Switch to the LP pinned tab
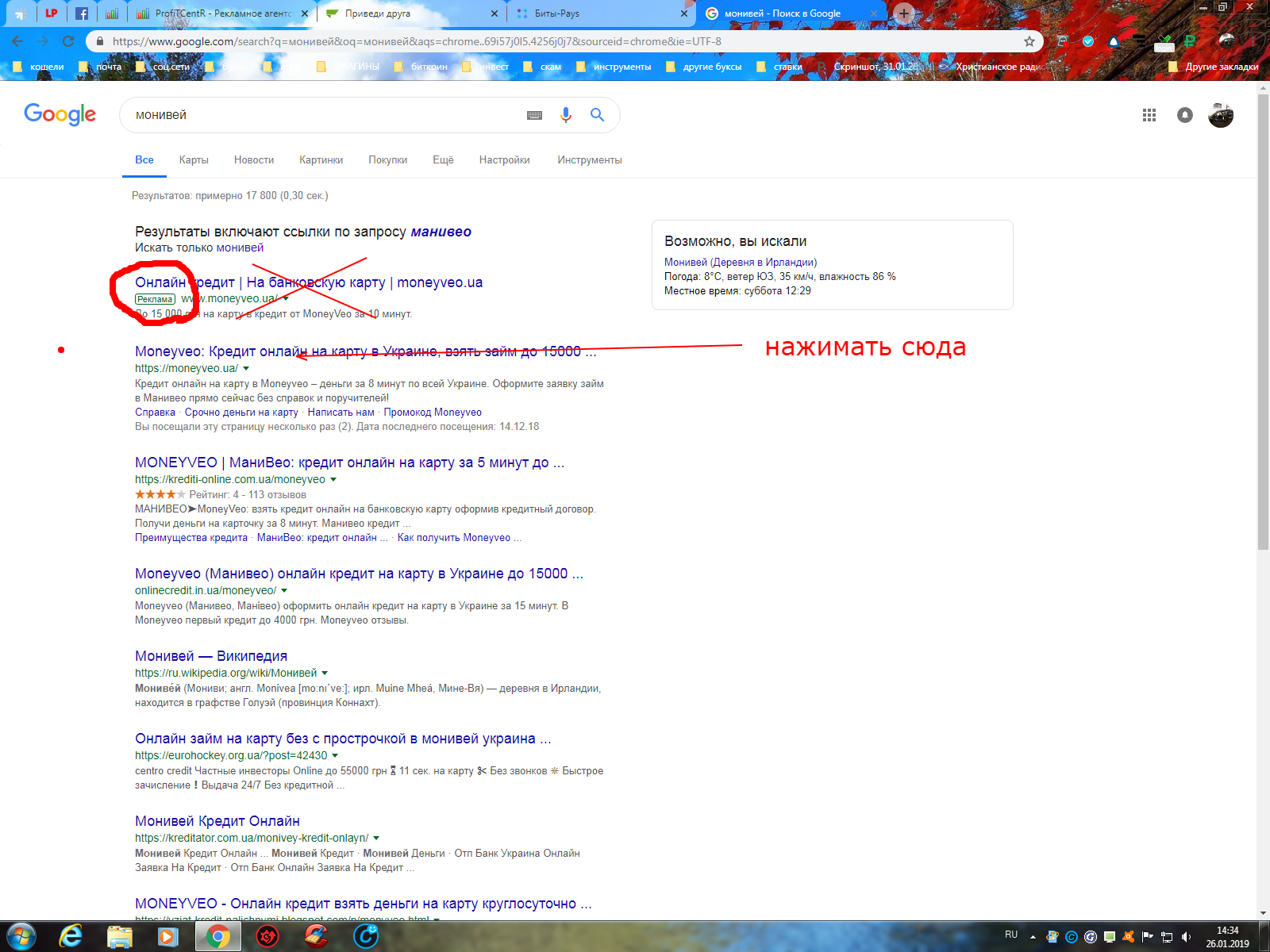This screenshot has height=952, width=1270. [x=51, y=13]
